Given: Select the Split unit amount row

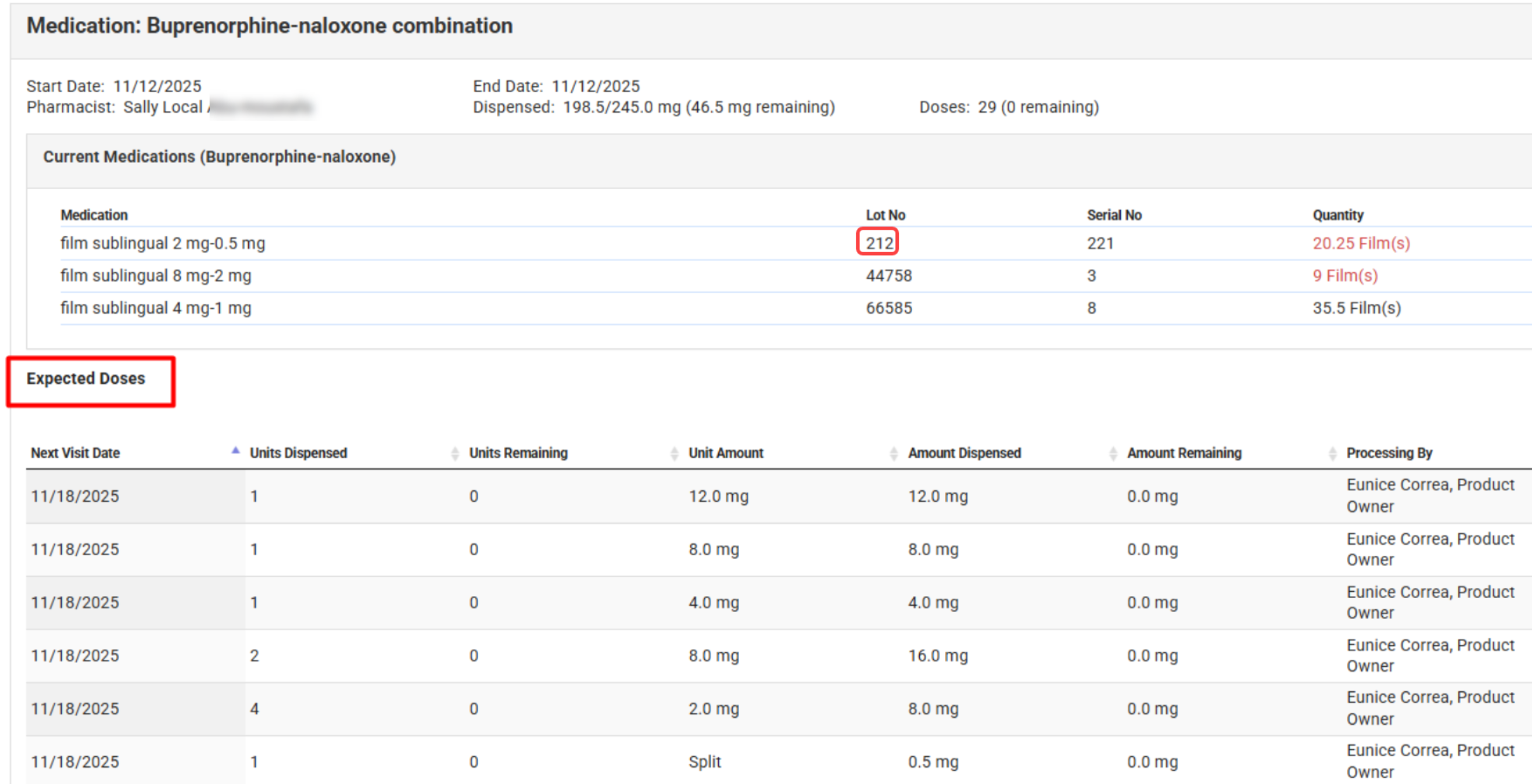Looking at the screenshot, I should [x=704, y=761].
